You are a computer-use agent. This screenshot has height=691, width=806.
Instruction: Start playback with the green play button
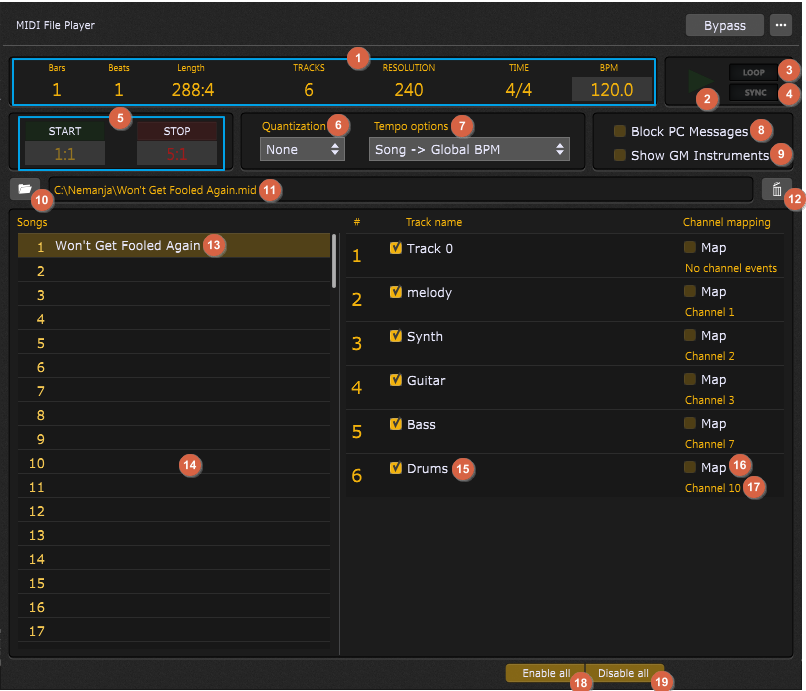[x=700, y=81]
